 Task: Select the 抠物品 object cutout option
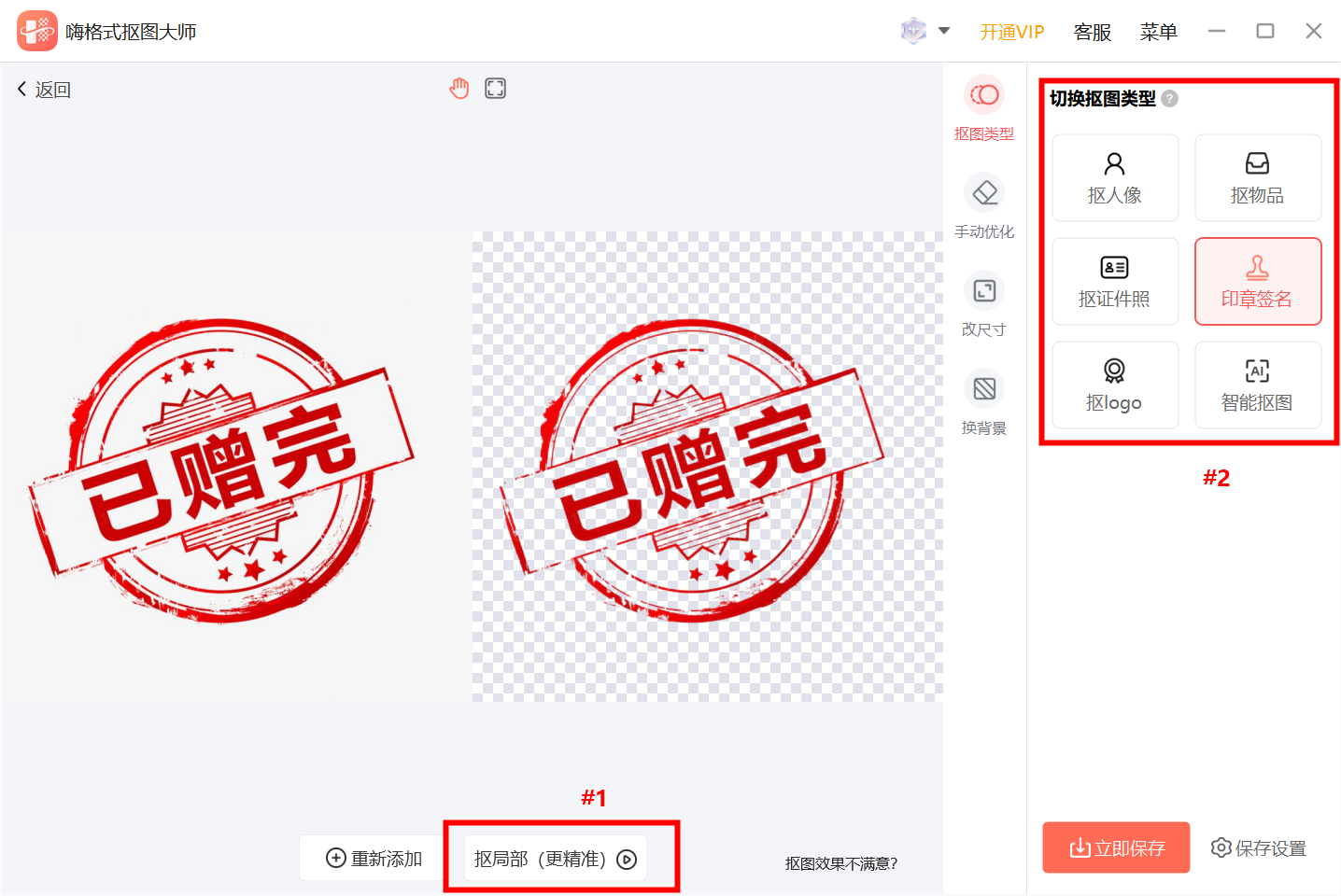pyautogui.click(x=1258, y=177)
